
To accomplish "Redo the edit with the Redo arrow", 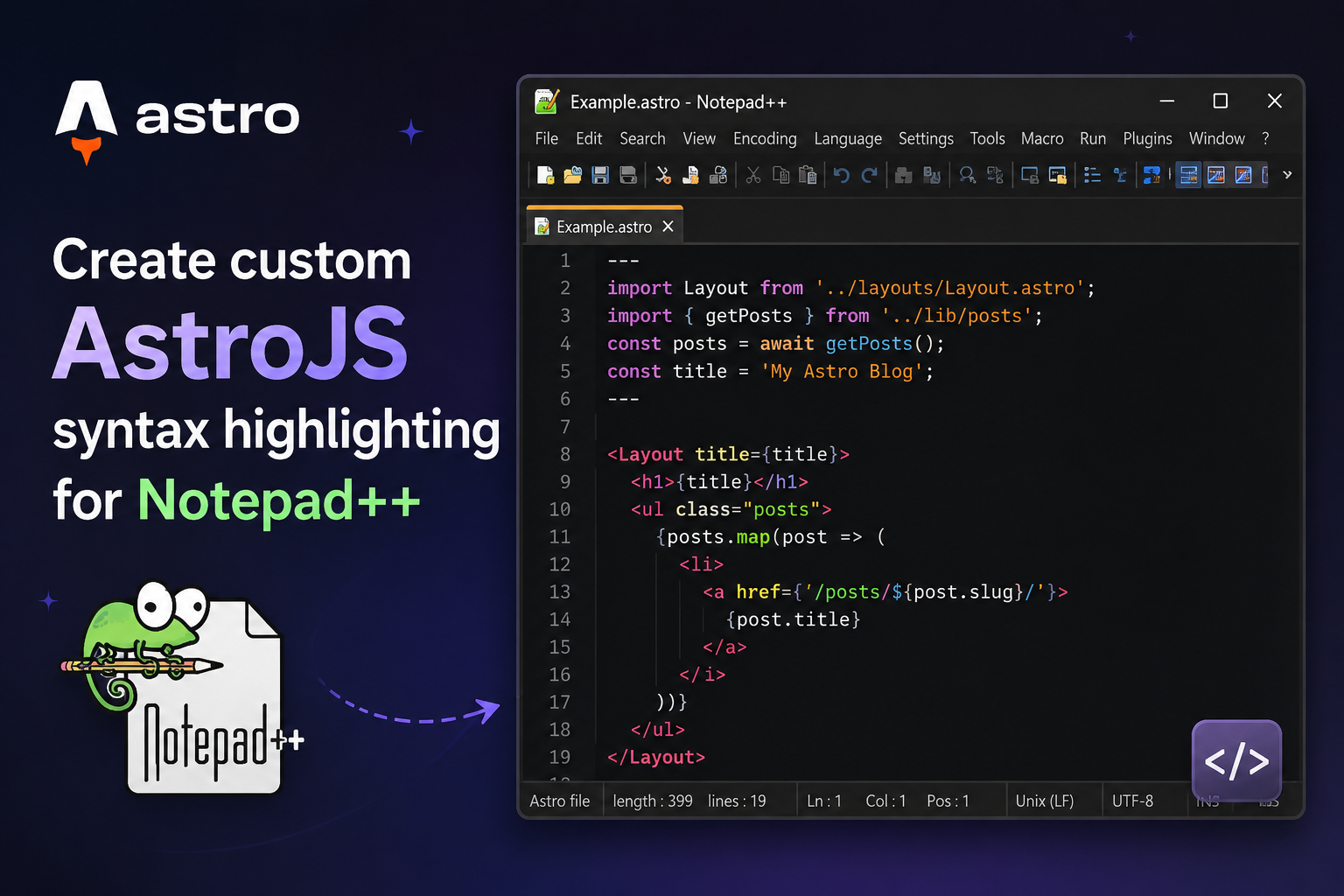I will click(x=869, y=175).
